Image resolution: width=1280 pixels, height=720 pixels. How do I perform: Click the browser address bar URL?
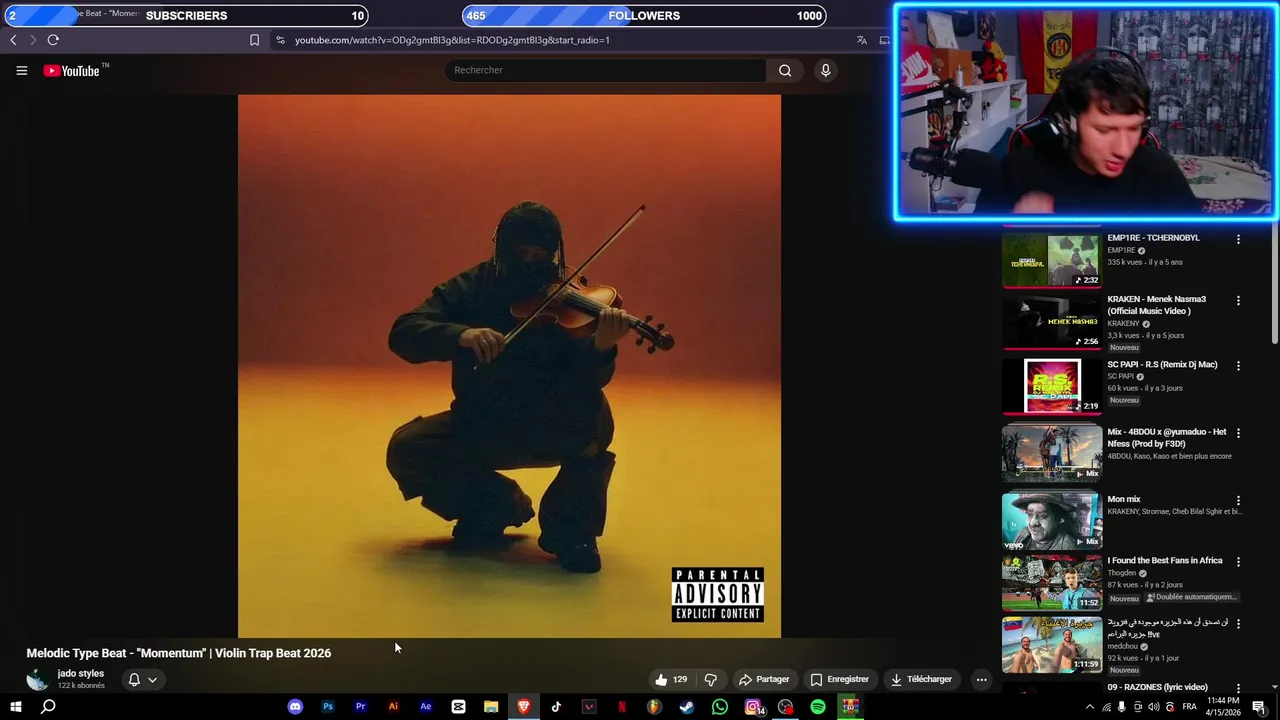pyautogui.click(x=452, y=40)
